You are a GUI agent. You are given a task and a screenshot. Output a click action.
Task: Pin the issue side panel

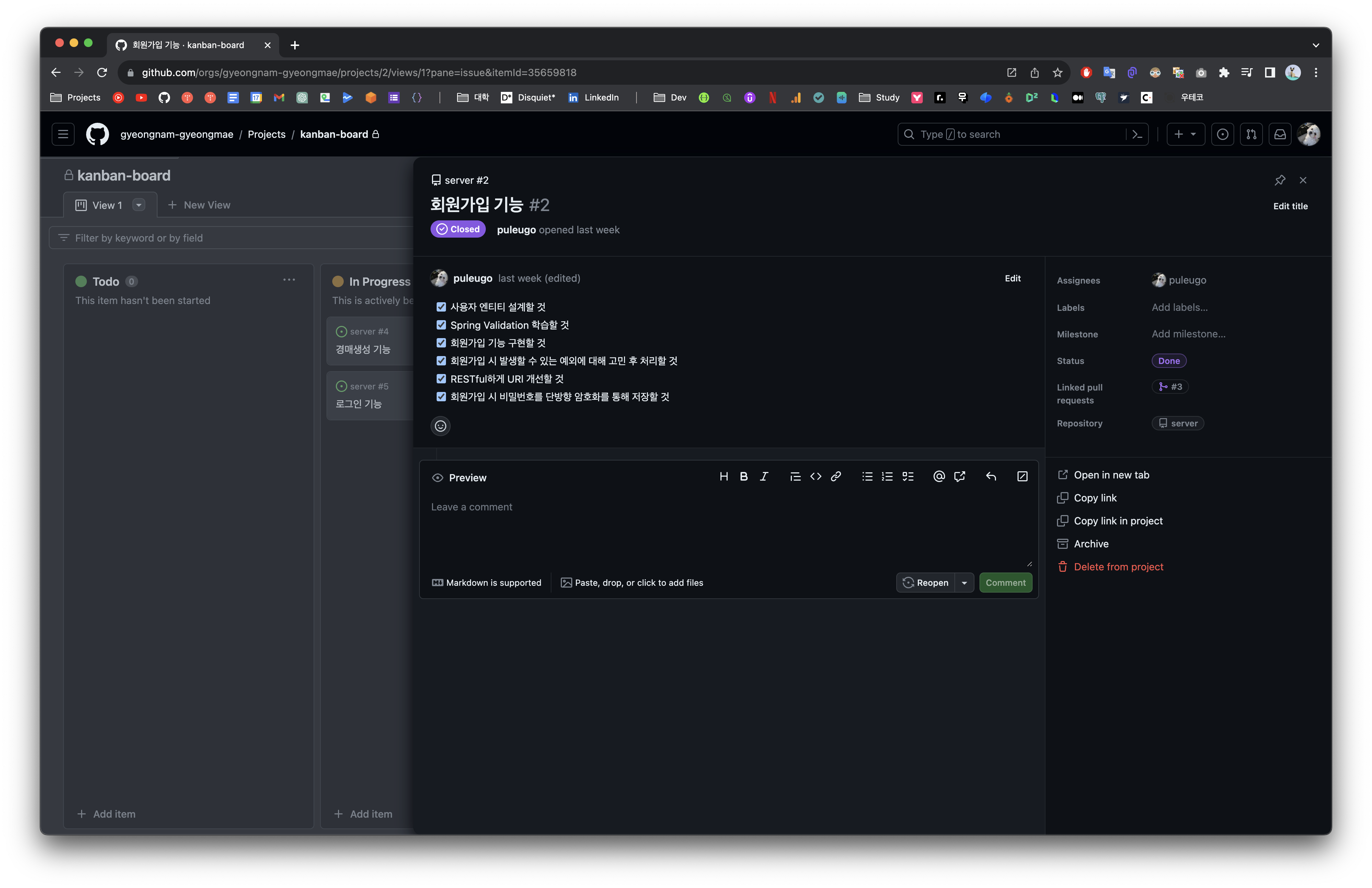1280,181
